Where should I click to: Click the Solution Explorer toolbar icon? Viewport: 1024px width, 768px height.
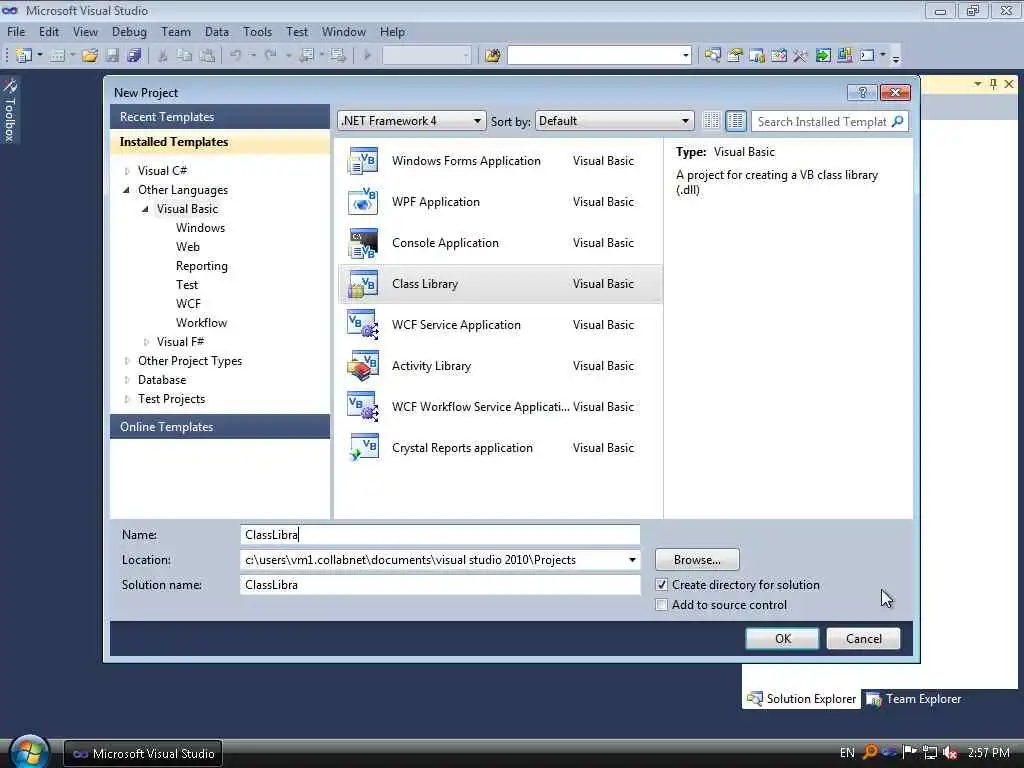tap(712, 56)
